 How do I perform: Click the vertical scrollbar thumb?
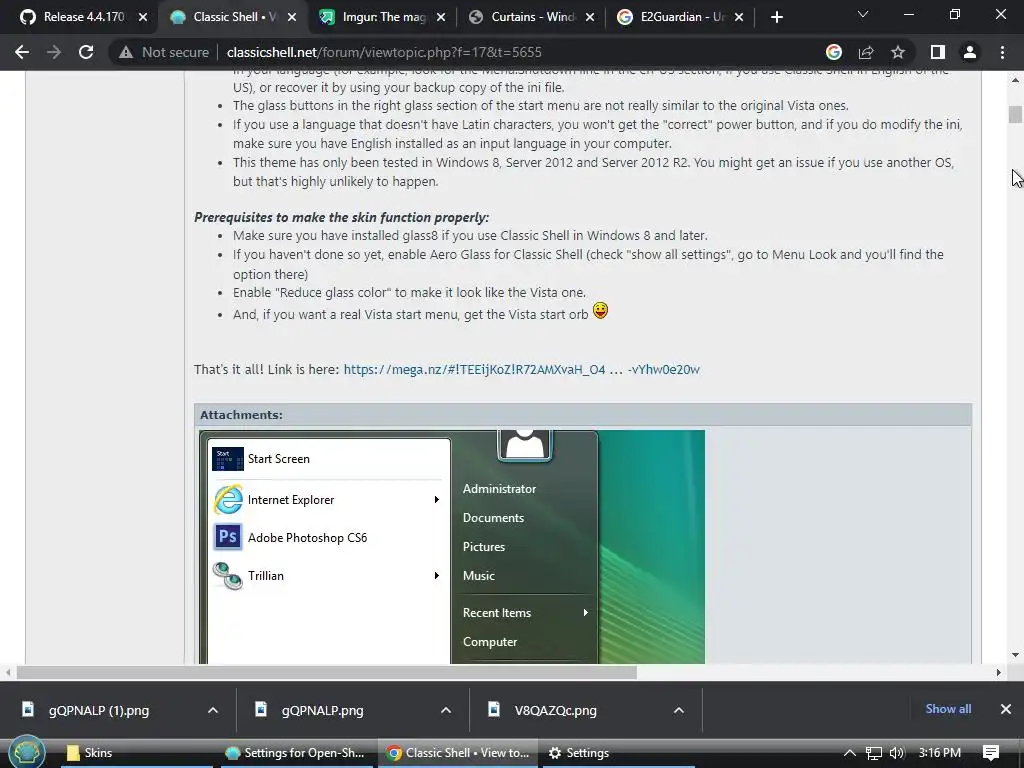[x=1015, y=114]
